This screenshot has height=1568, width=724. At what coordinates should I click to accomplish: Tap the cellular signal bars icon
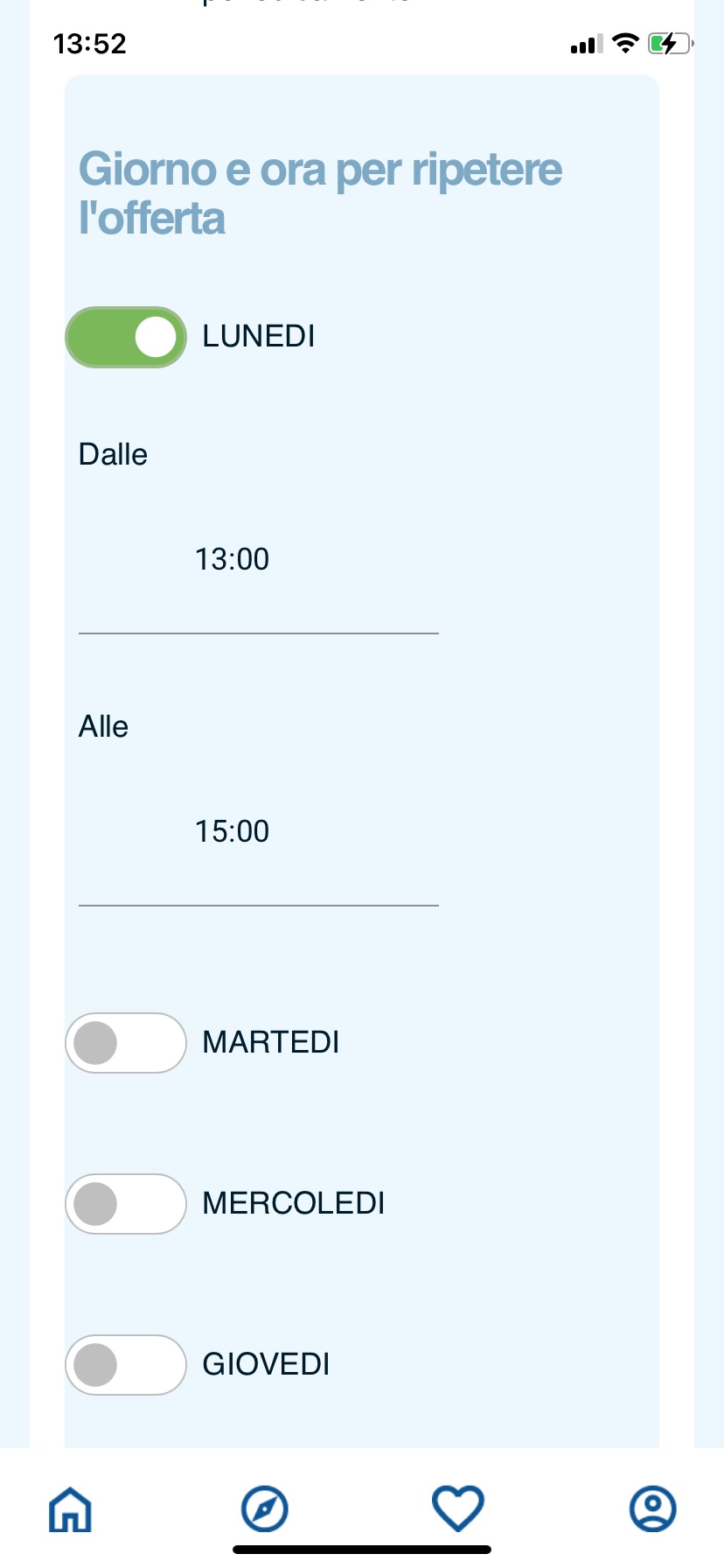click(586, 44)
